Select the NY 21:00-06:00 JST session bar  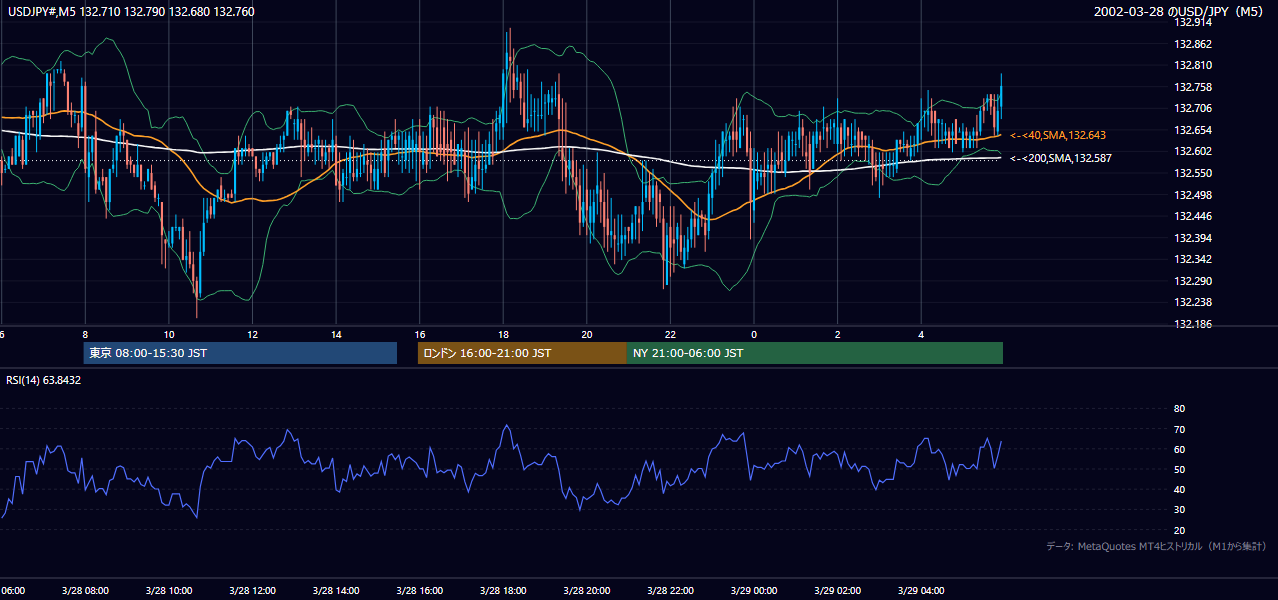tap(815, 353)
